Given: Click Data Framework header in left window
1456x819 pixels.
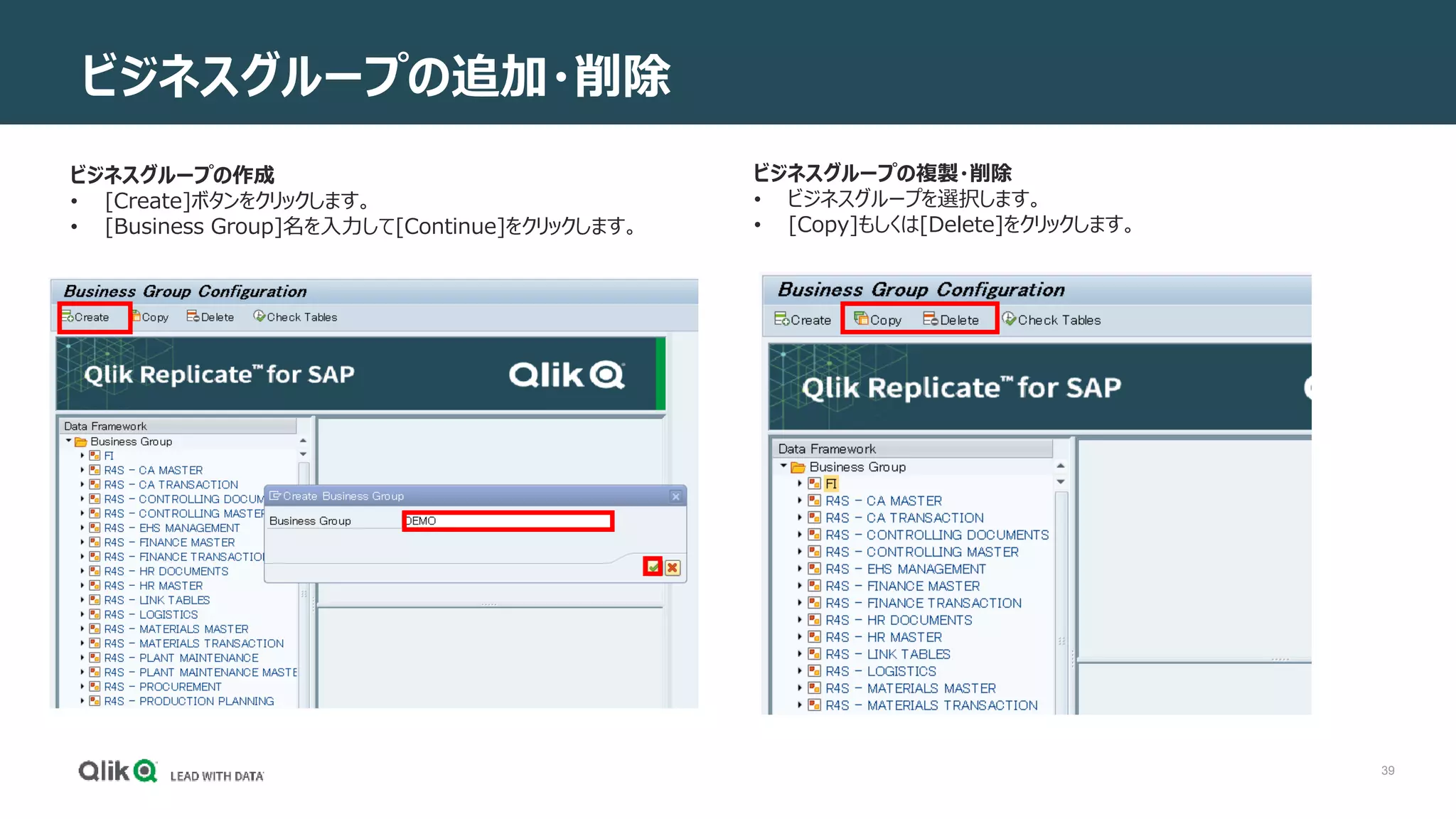Looking at the screenshot, I should [177, 426].
